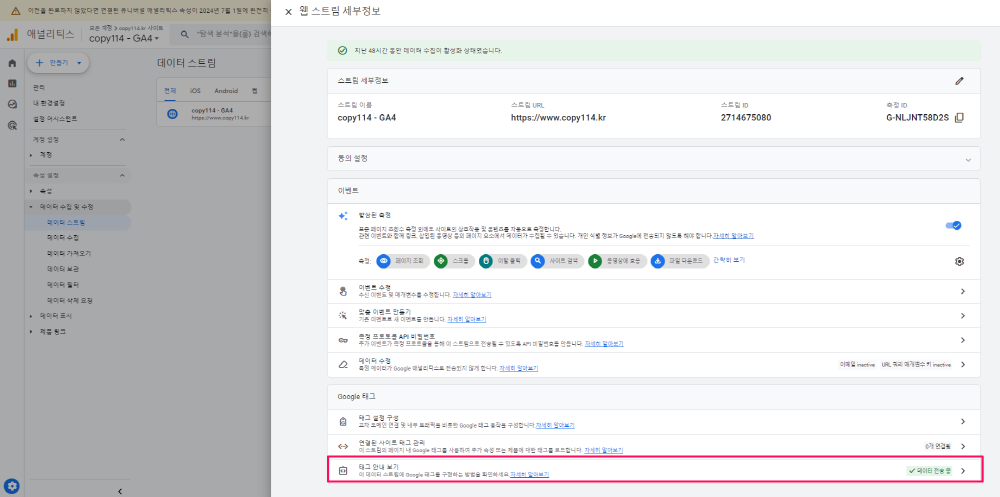The width and height of the screenshot is (1000, 497).
Task: Select 데이터 필터 in sidebar
Action: click(62, 285)
